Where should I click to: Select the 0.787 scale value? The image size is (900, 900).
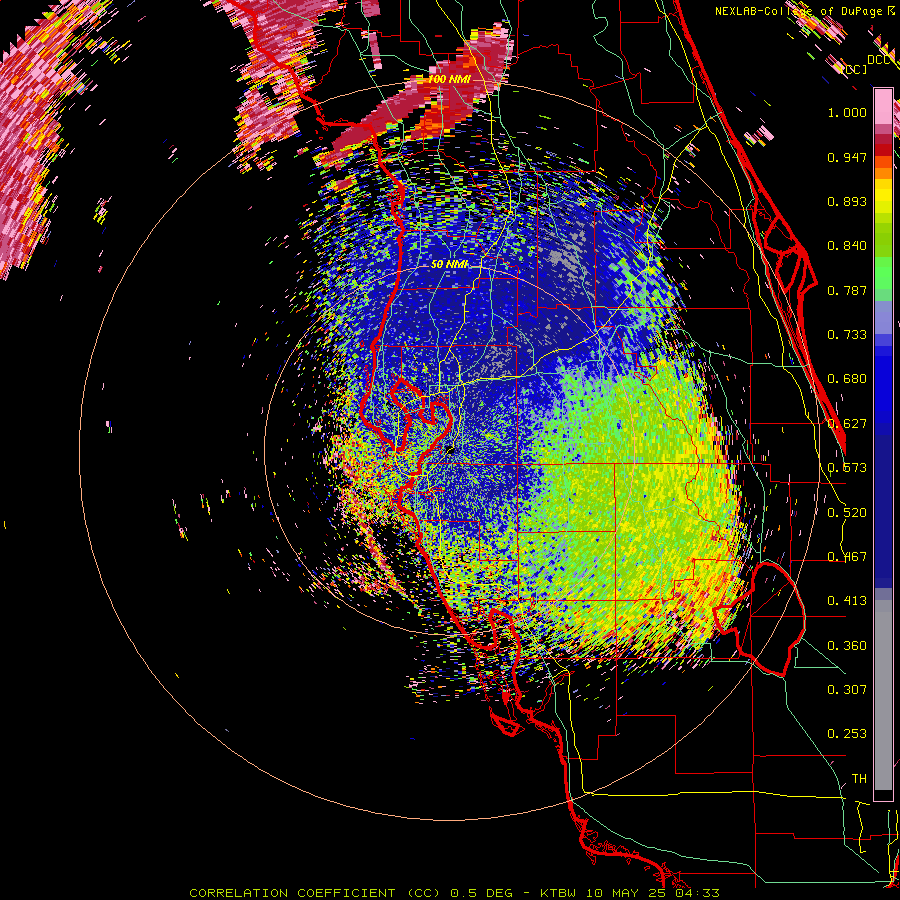tap(847, 290)
